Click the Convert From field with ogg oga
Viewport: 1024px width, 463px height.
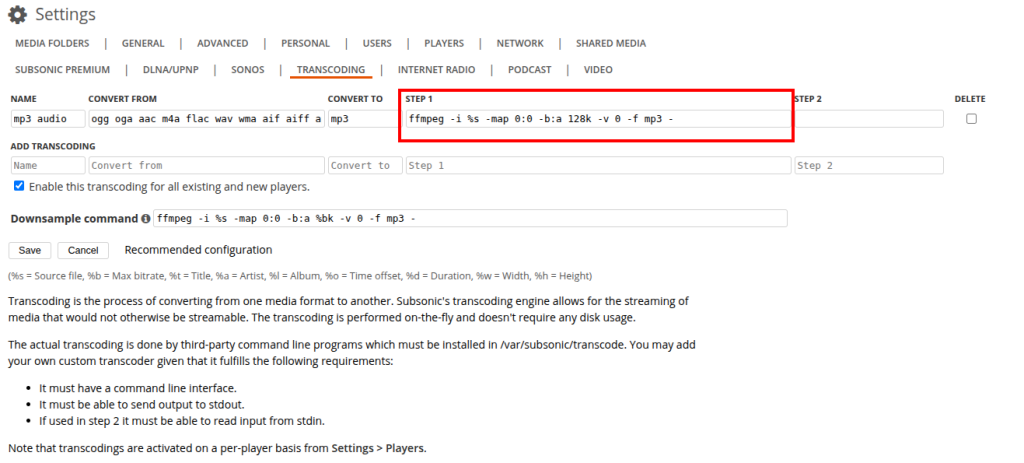click(x=206, y=119)
